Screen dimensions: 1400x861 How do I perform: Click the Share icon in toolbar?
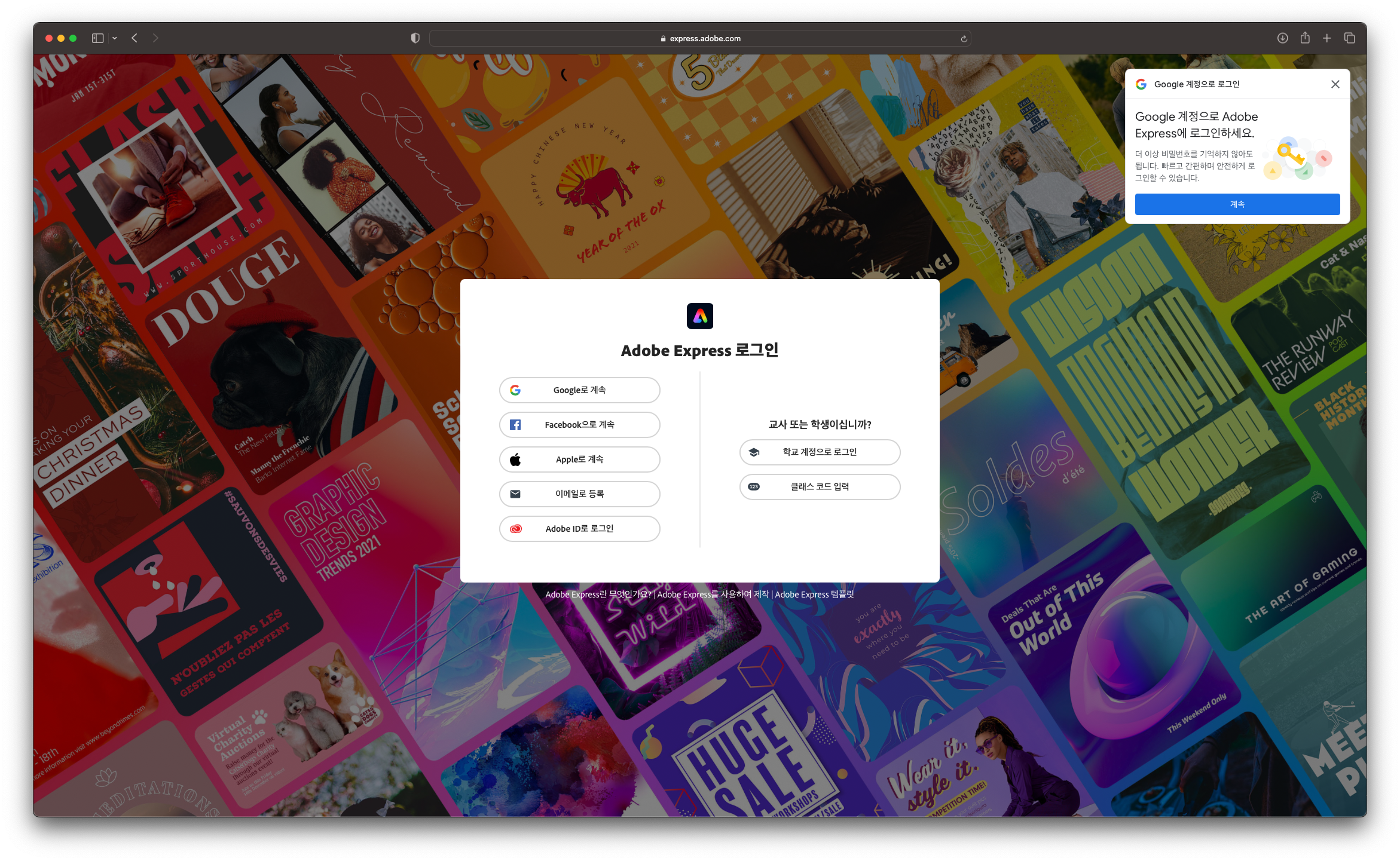click(1305, 38)
